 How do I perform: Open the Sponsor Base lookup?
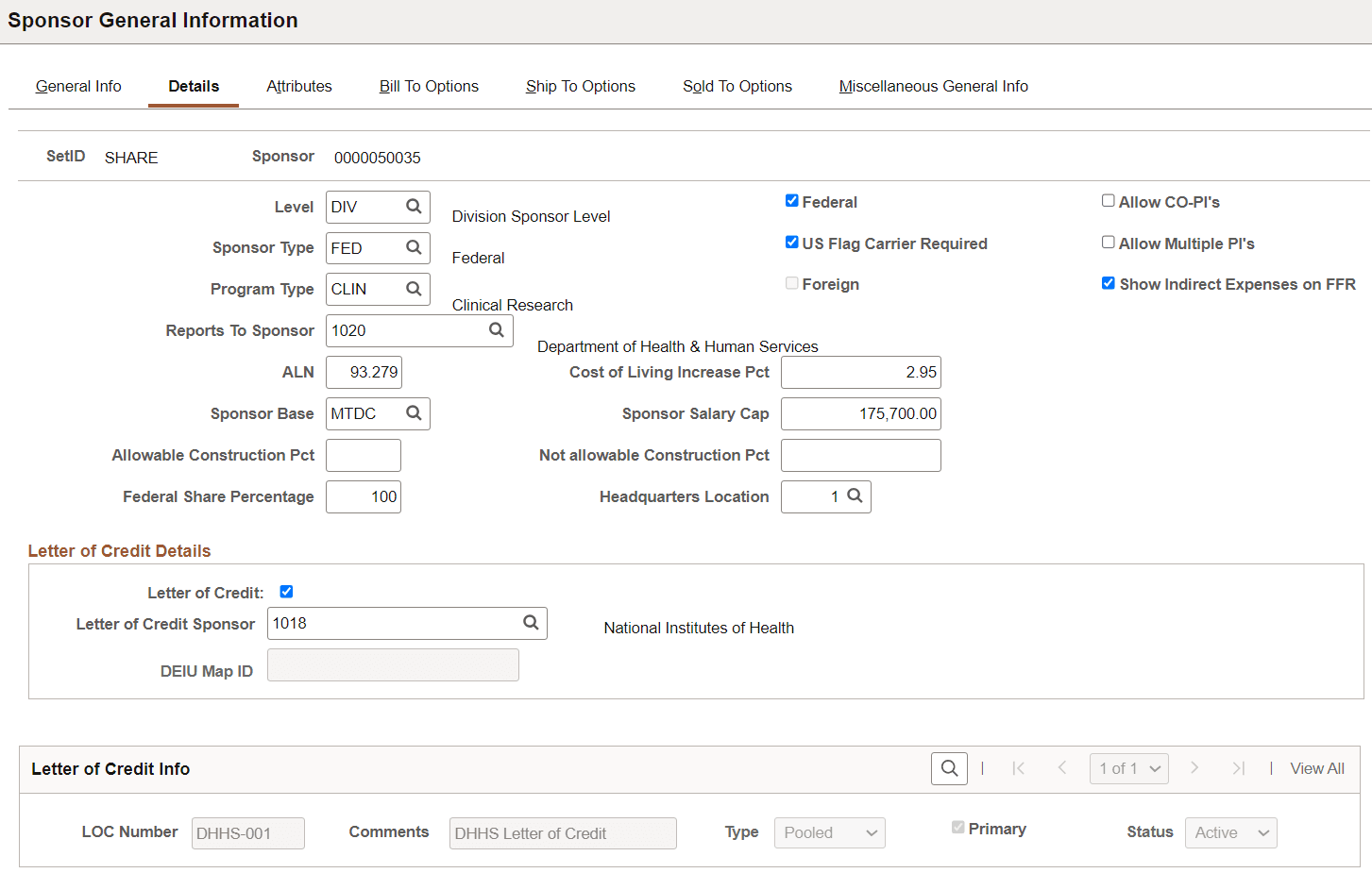tap(414, 413)
